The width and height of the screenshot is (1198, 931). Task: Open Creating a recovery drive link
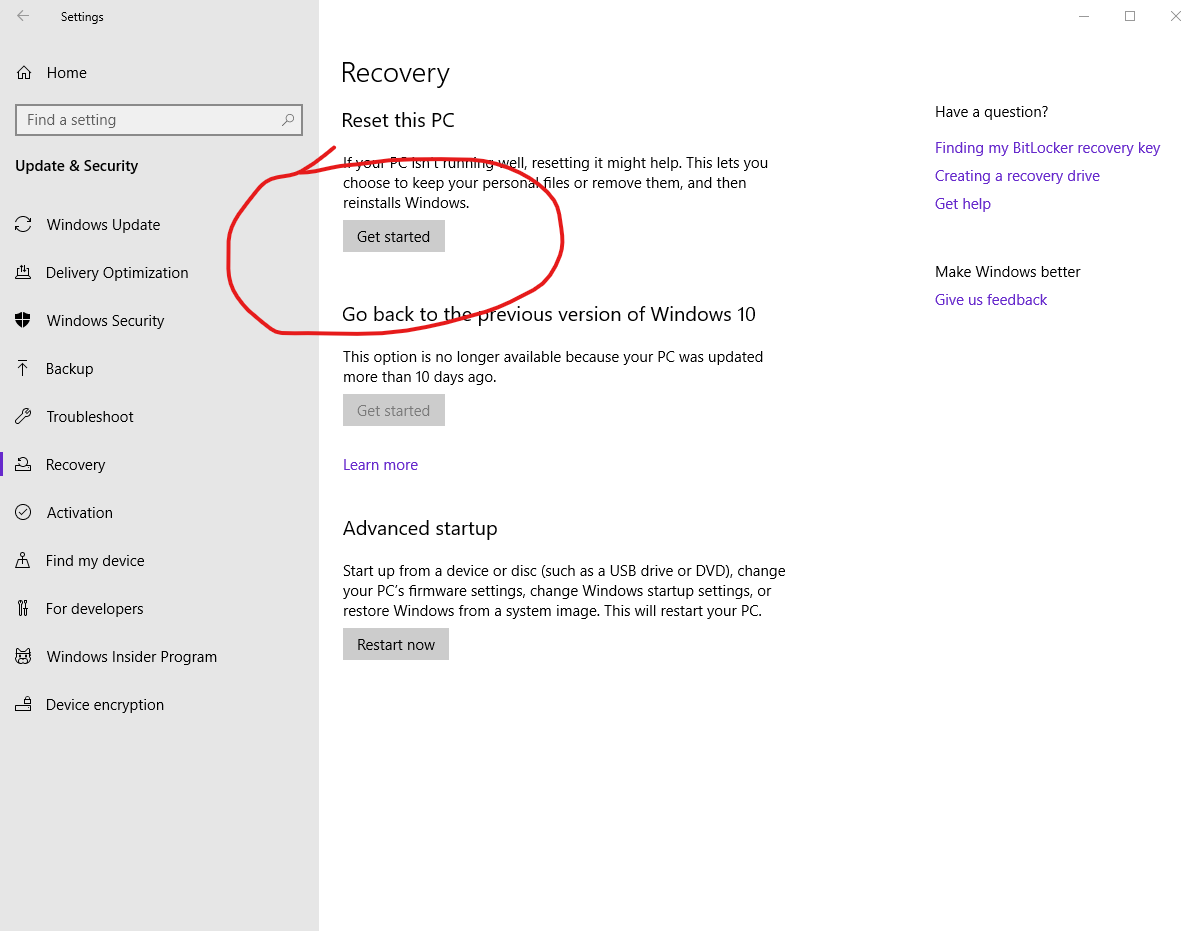[1018, 176]
